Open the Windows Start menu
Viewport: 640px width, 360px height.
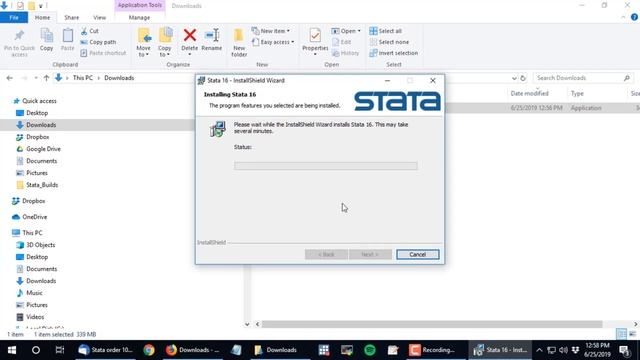(12, 350)
